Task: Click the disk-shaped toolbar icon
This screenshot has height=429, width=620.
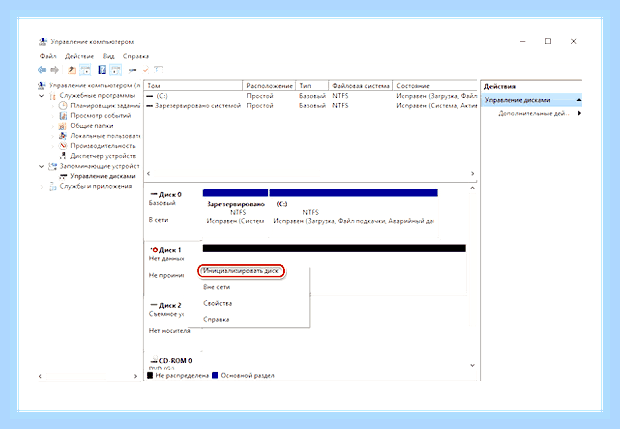Action: click(132, 70)
